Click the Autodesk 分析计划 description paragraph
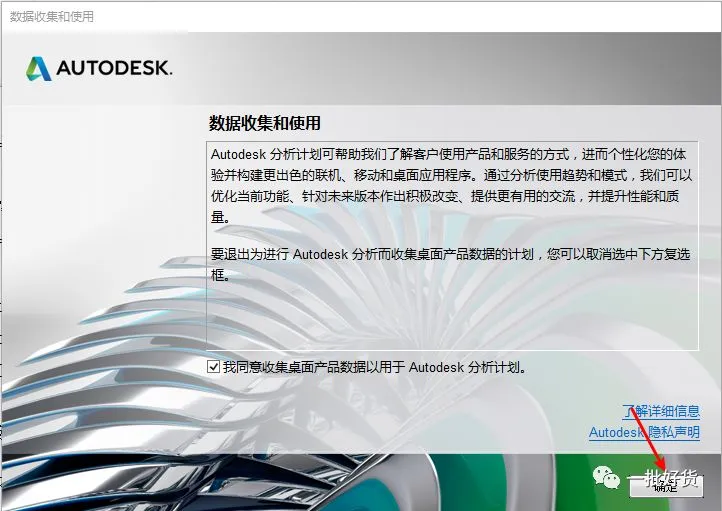Viewport: 722px width, 511px height. click(451, 186)
